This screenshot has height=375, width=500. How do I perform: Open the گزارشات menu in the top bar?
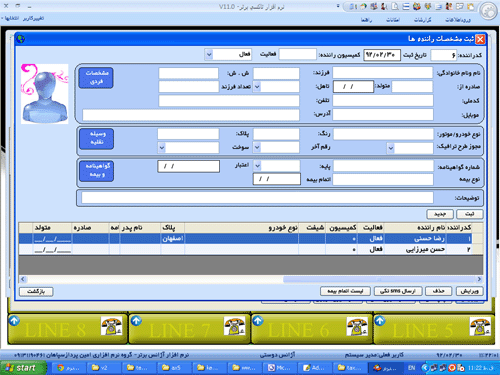[x=422, y=20]
